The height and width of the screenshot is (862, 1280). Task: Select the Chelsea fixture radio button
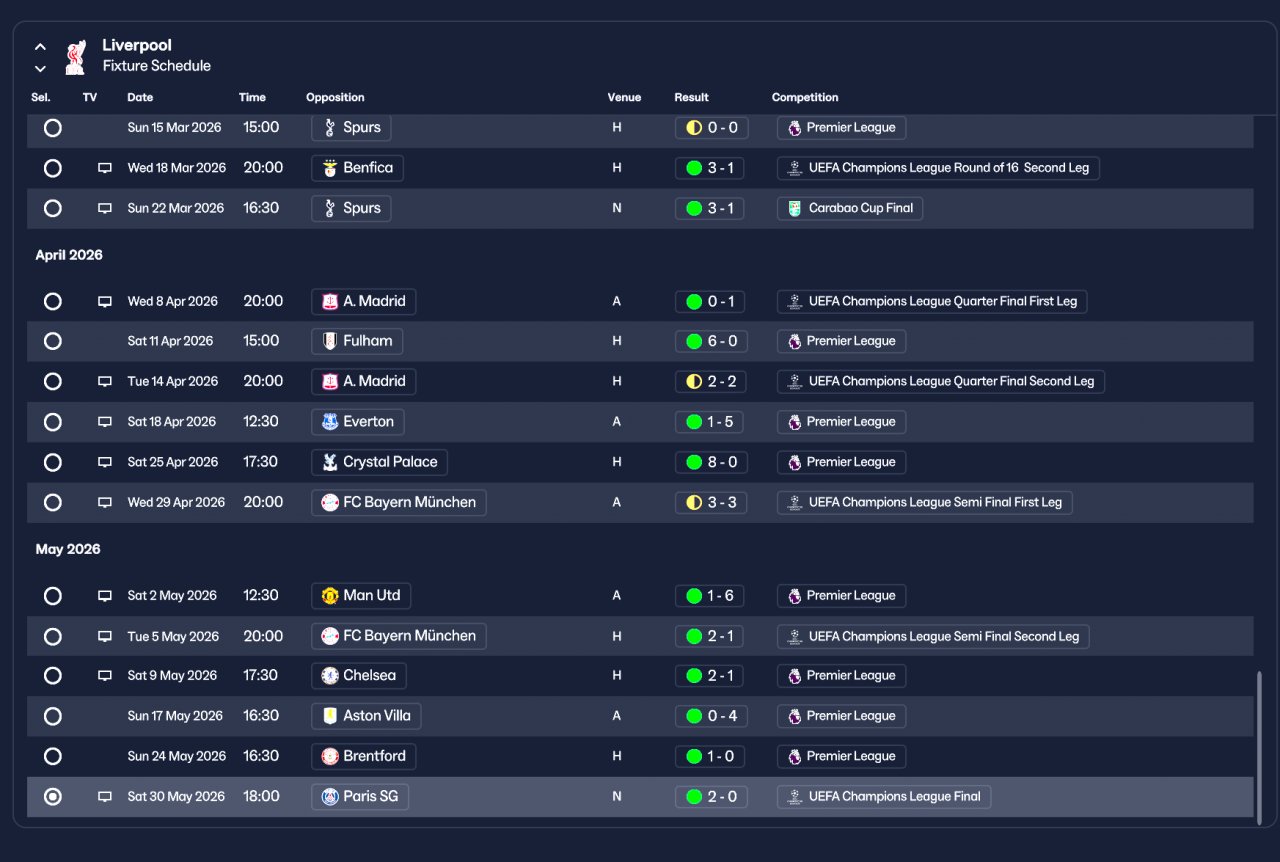coord(53,676)
